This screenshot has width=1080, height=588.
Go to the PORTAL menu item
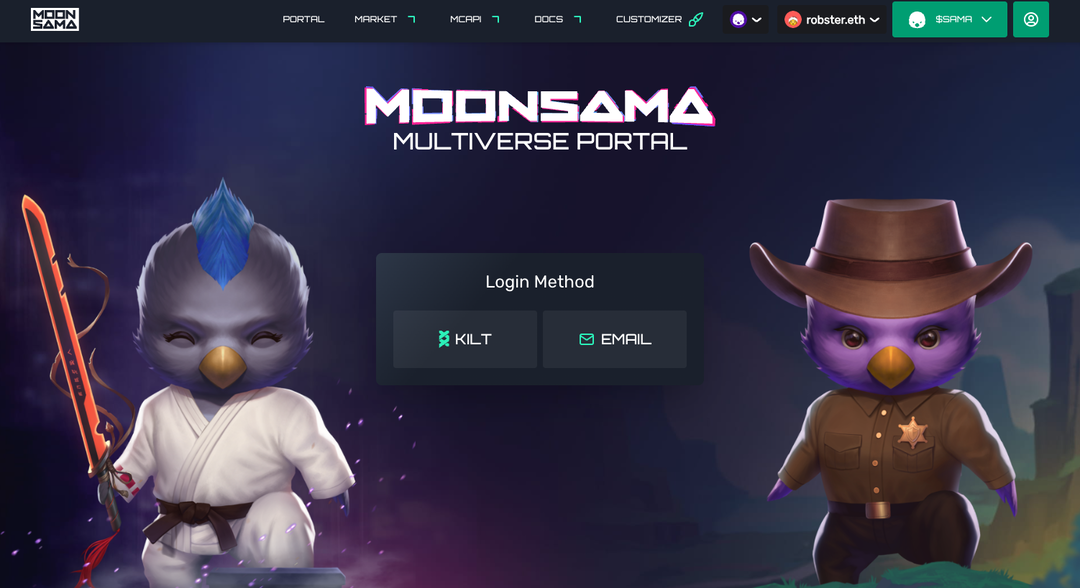click(x=303, y=19)
